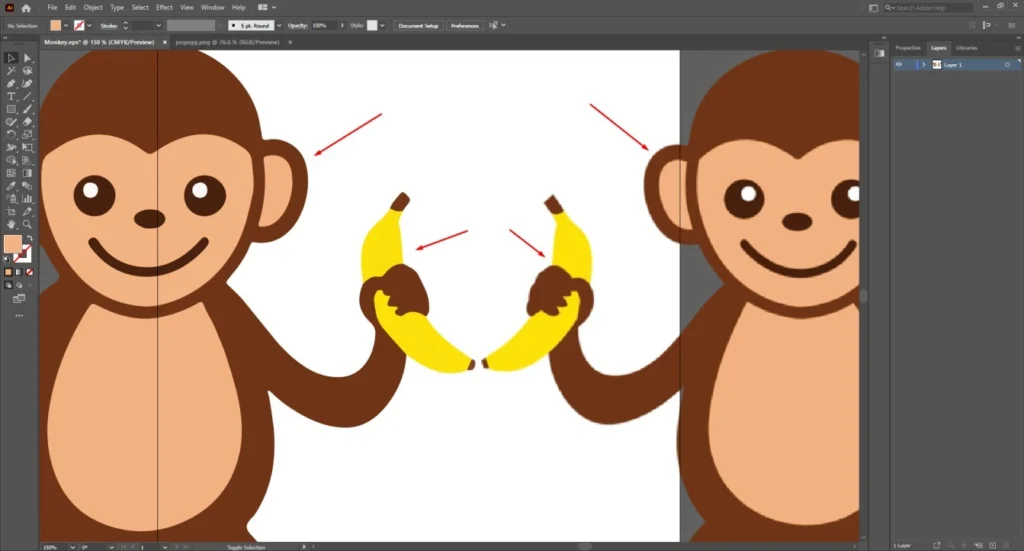The height and width of the screenshot is (551, 1024).
Task: Switch to Libraries panel tab
Action: pyautogui.click(x=966, y=48)
